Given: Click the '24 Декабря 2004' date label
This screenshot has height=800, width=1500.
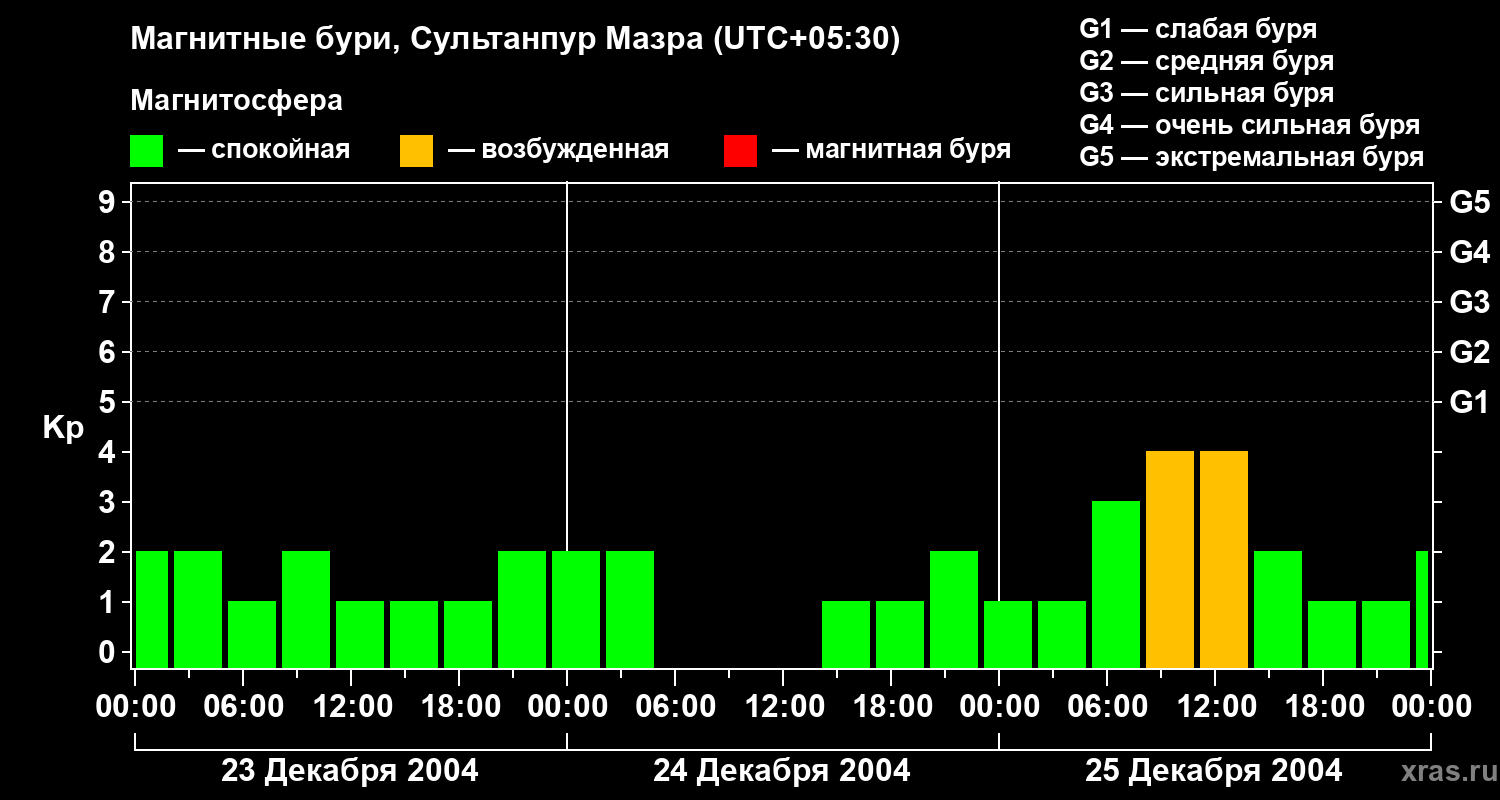Looking at the screenshot, I should click(x=782, y=771).
